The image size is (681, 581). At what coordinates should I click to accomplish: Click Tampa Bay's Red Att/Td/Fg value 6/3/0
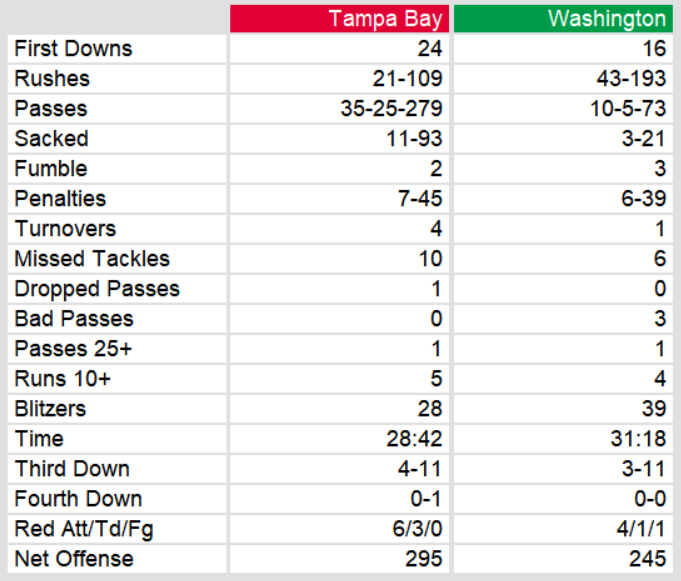(416, 529)
